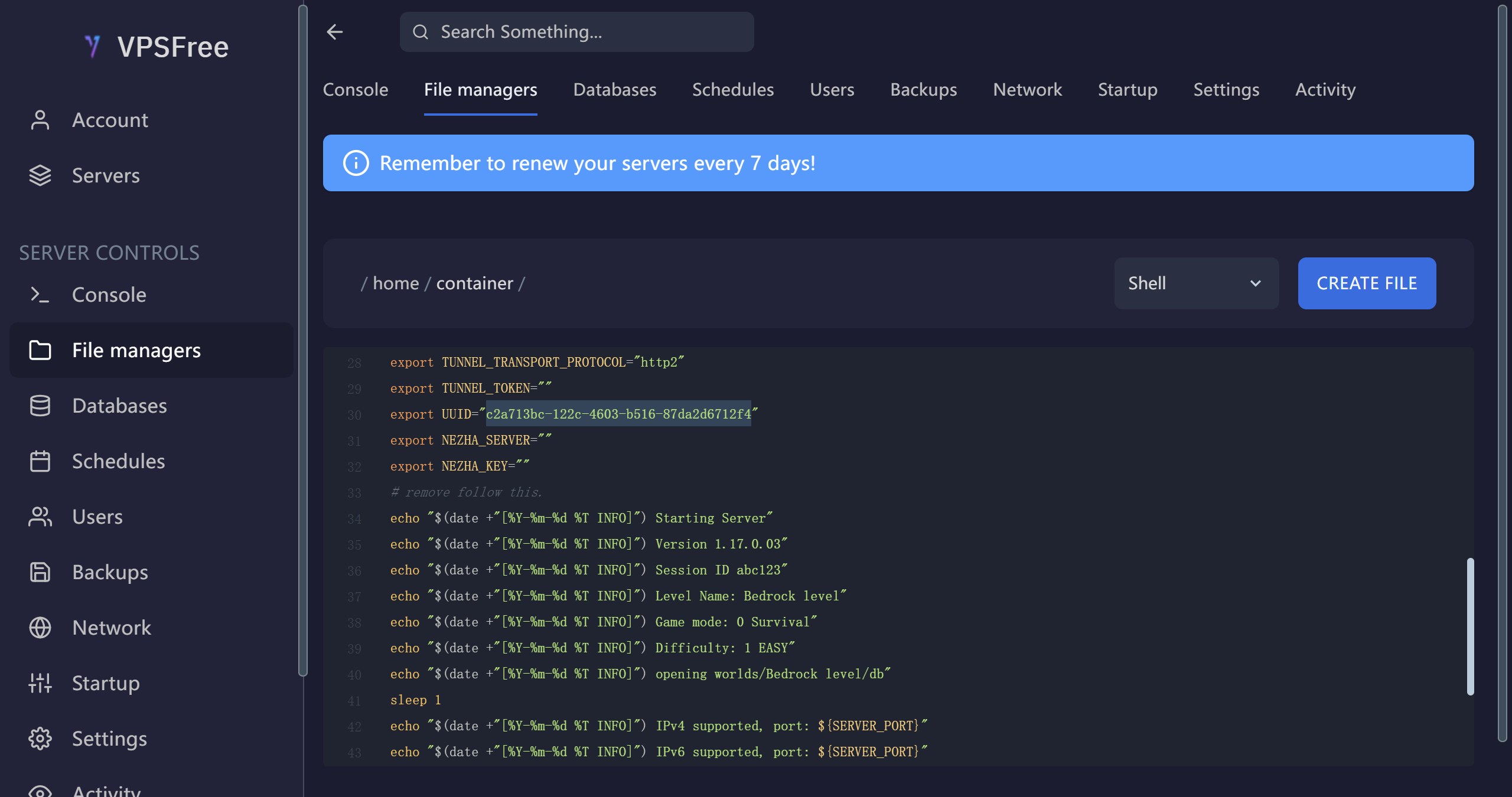Click the Startup sliders icon
The width and height of the screenshot is (1512, 797).
click(40, 683)
